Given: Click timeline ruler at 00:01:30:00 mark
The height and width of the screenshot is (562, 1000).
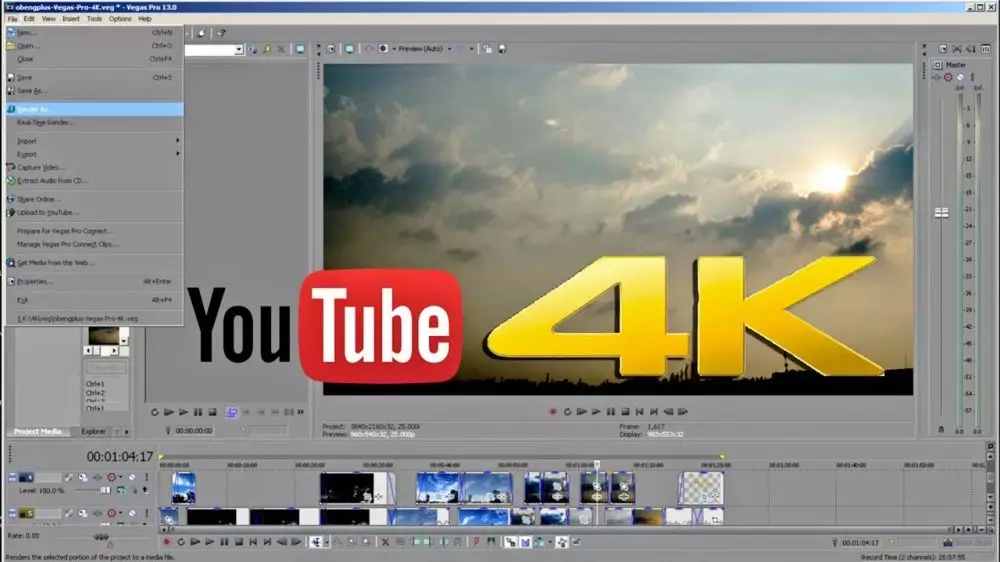Looking at the screenshot, I should [784, 465].
